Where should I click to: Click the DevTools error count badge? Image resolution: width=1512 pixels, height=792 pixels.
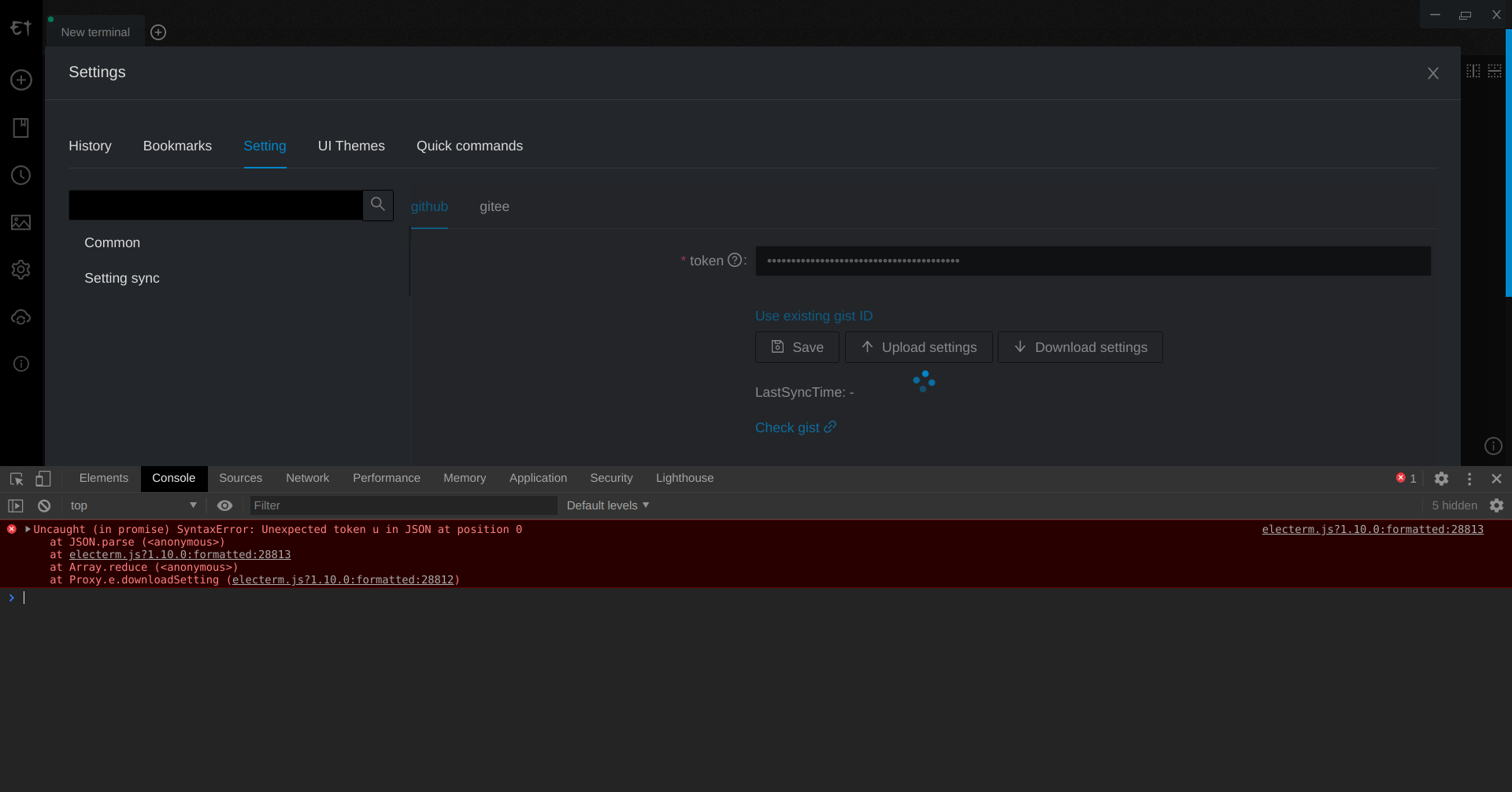[x=1406, y=479]
